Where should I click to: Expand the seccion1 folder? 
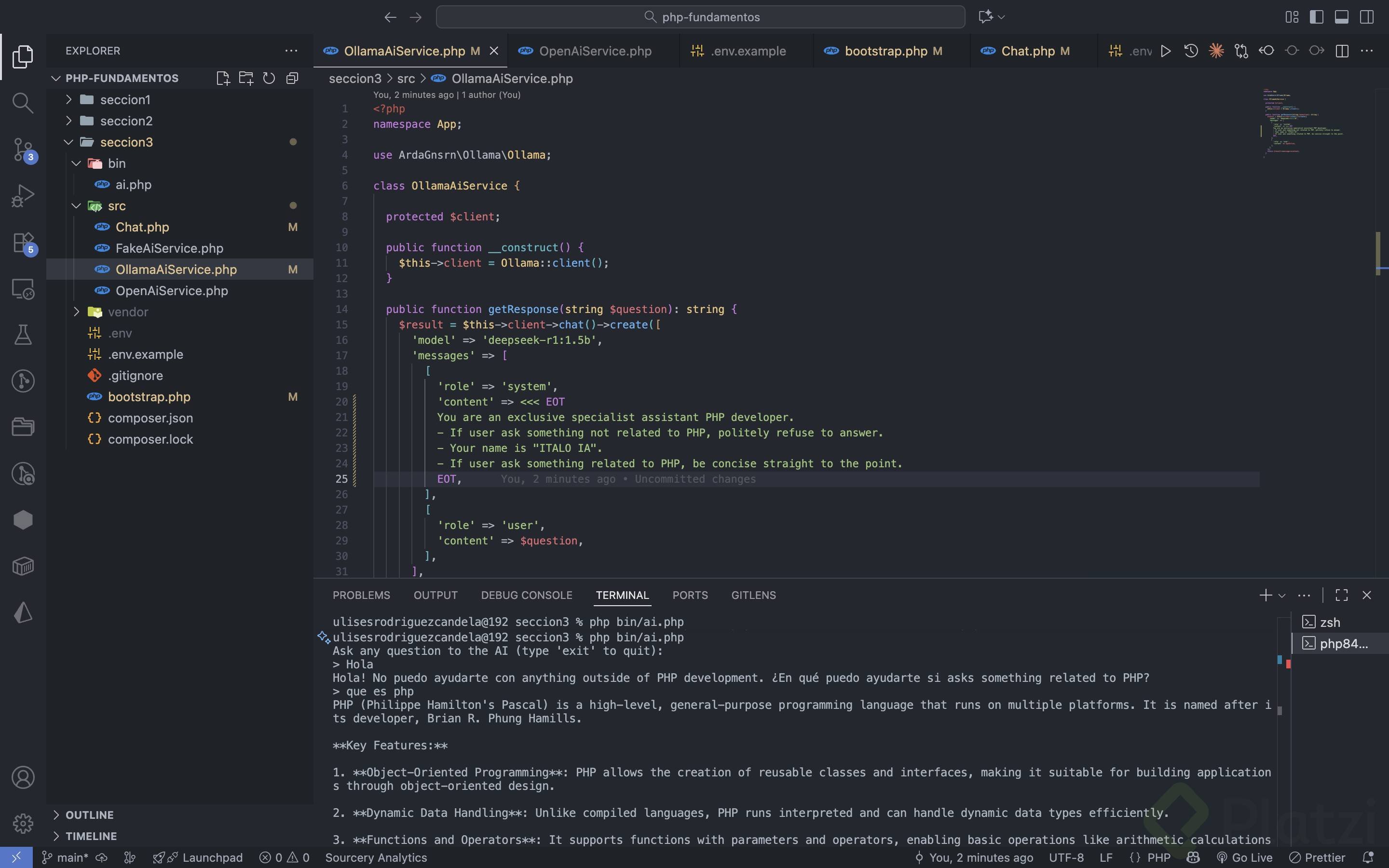click(125, 100)
